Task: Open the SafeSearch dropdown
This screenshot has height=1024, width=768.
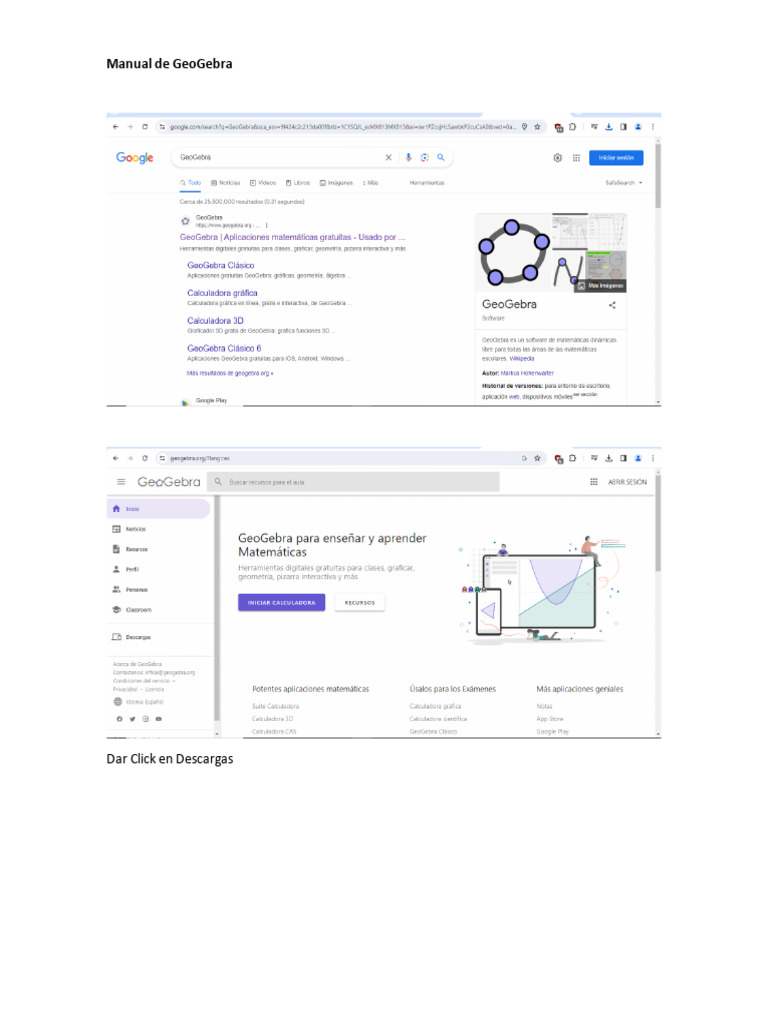Action: pyautogui.click(x=624, y=183)
